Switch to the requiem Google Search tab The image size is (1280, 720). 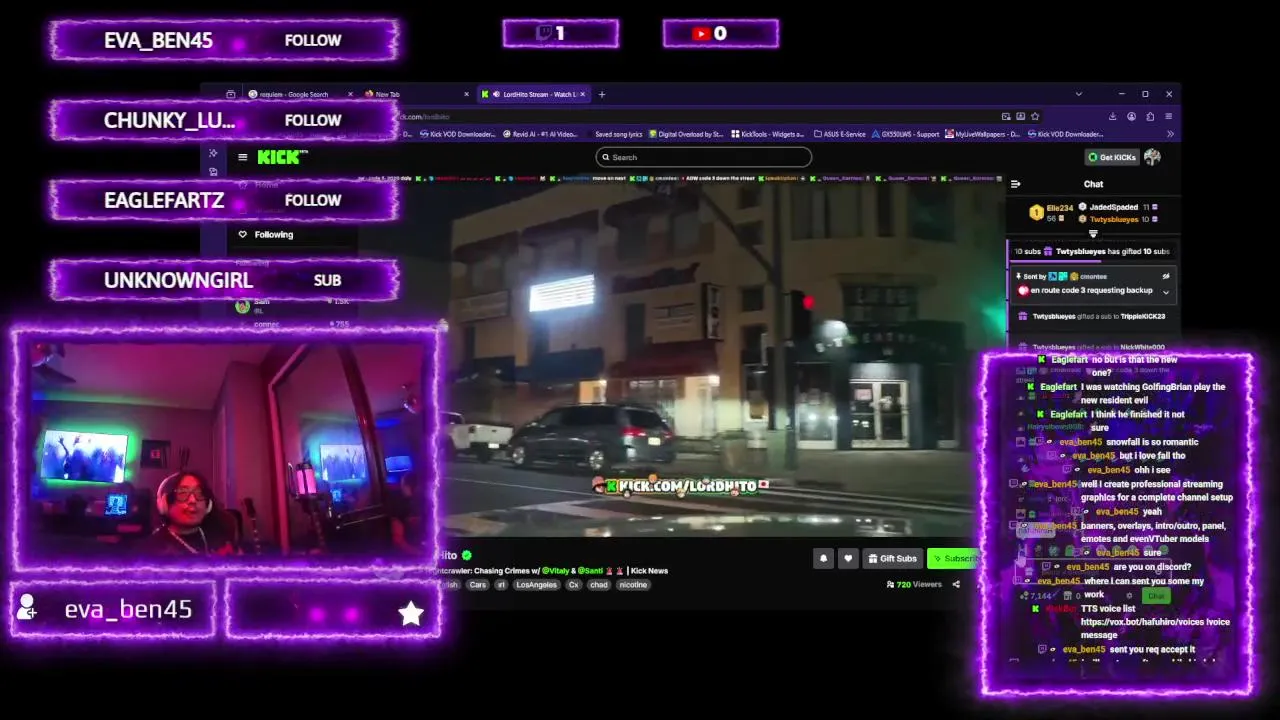(x=300, y=94)
